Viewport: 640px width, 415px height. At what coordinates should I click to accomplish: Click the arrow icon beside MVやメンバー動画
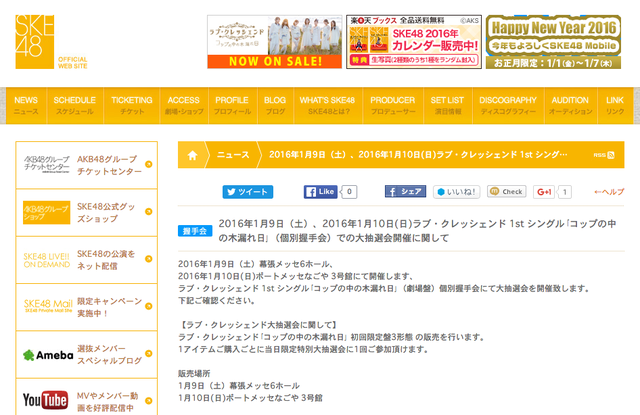click(x=149, y=401)
